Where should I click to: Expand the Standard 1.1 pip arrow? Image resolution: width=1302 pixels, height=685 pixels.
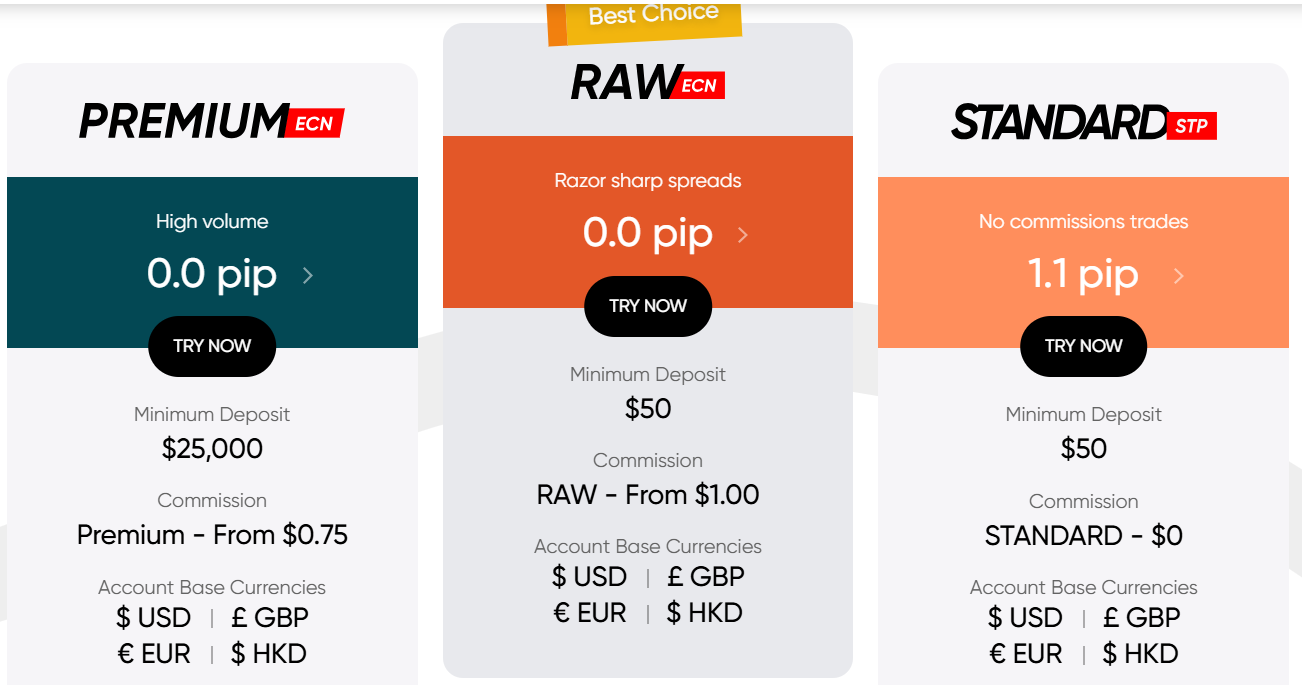pyautogui.click(x=1179, y=275)
